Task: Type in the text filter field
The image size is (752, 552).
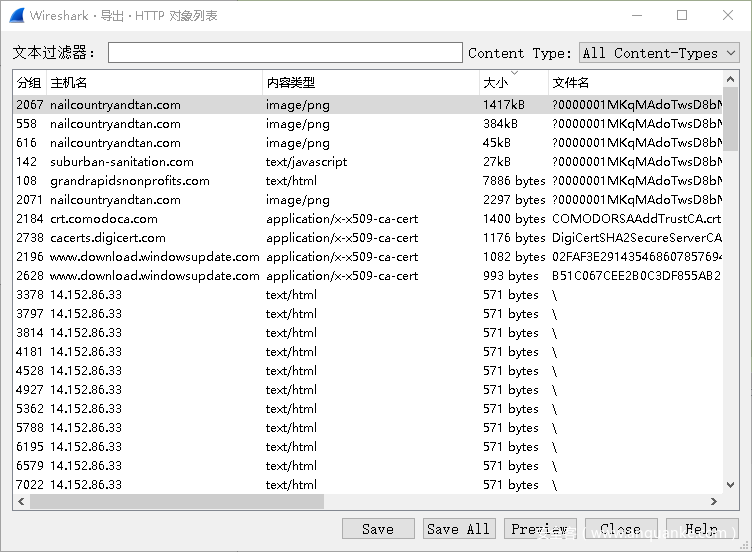Action: (285, 53)
